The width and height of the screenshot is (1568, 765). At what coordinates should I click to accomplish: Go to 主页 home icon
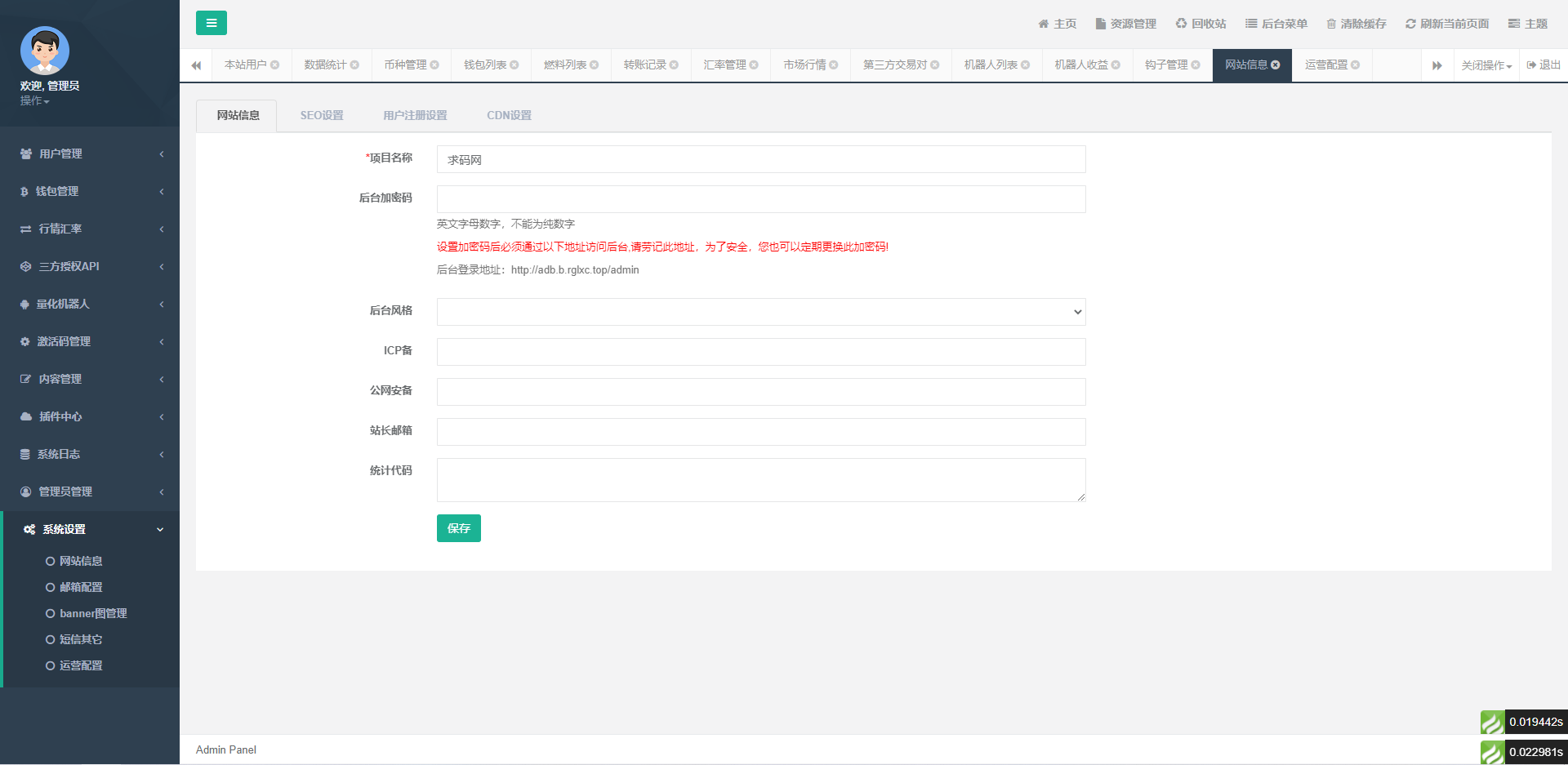[x=1057, y=24]
